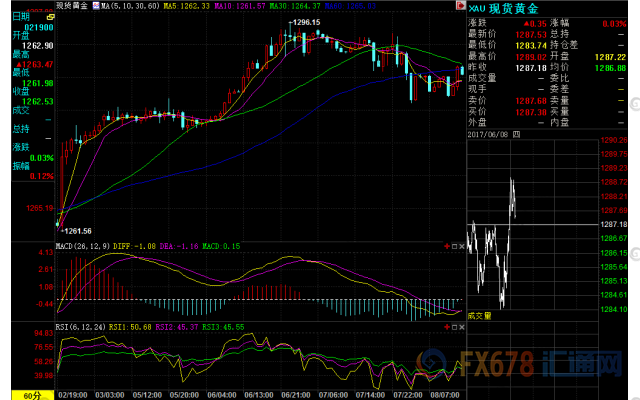Click the yellow link icon beside 日期
Image resolution: width=640 pixels, height=400 pixels.
pyautogui.click(x=52, y=18)
